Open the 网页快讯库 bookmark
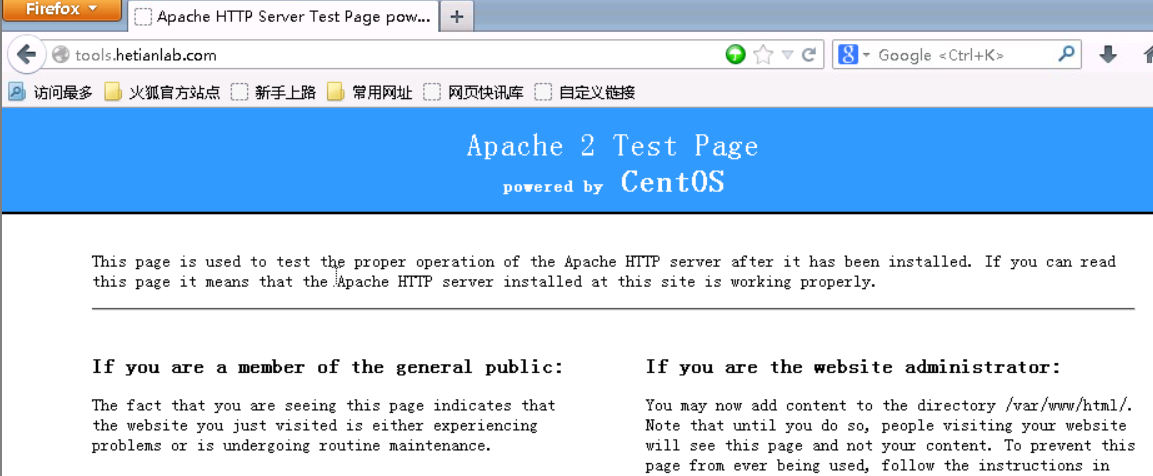Screen dimensions: 1153x476 (x=474, y=93)
